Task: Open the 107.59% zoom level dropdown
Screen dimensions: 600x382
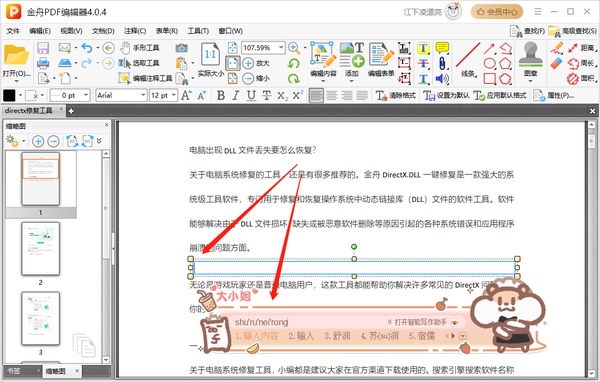Action: (281, 48)
